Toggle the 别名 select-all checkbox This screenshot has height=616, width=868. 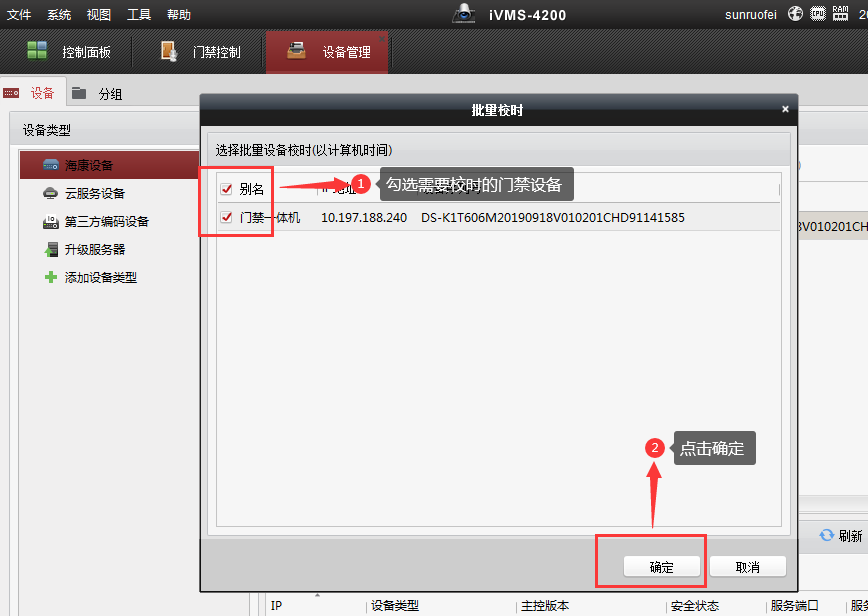coord(227,189)
